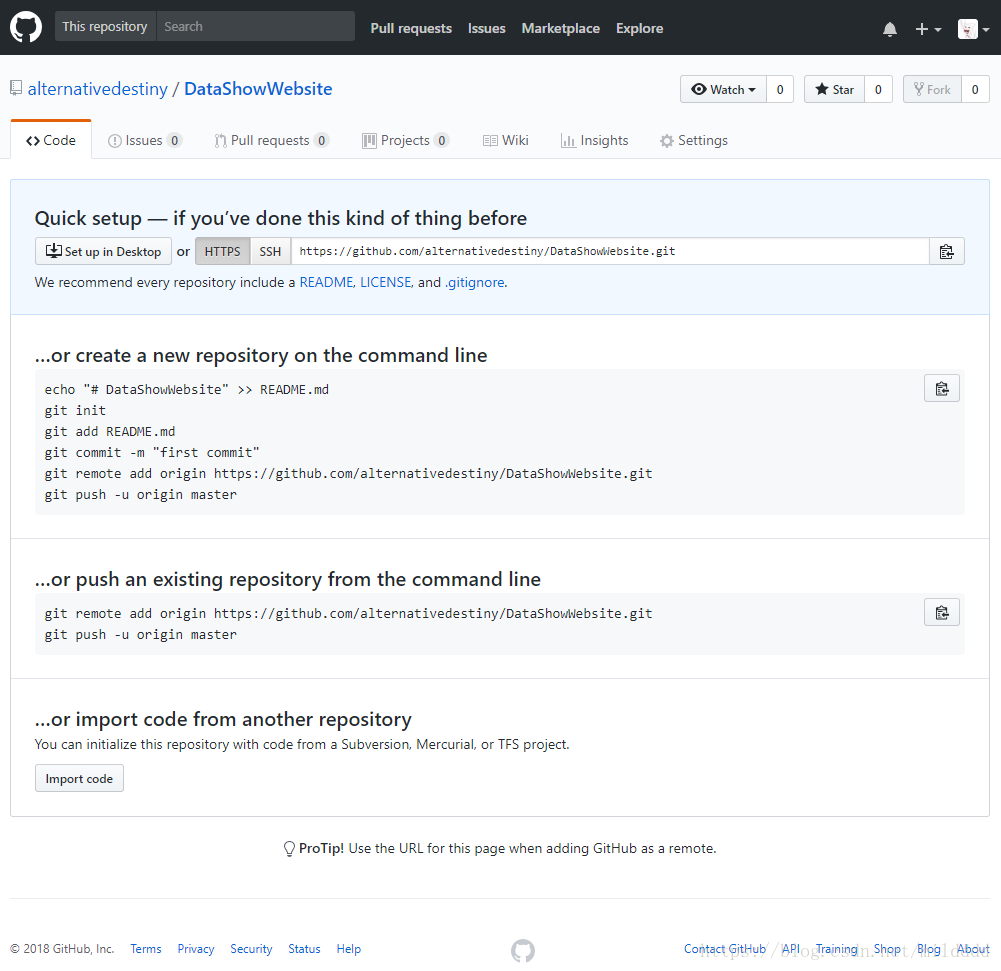Open Pull requests in top navigation
This screenshot has width=1001, height=971.
pyautogui.click(x=411, y=28)
